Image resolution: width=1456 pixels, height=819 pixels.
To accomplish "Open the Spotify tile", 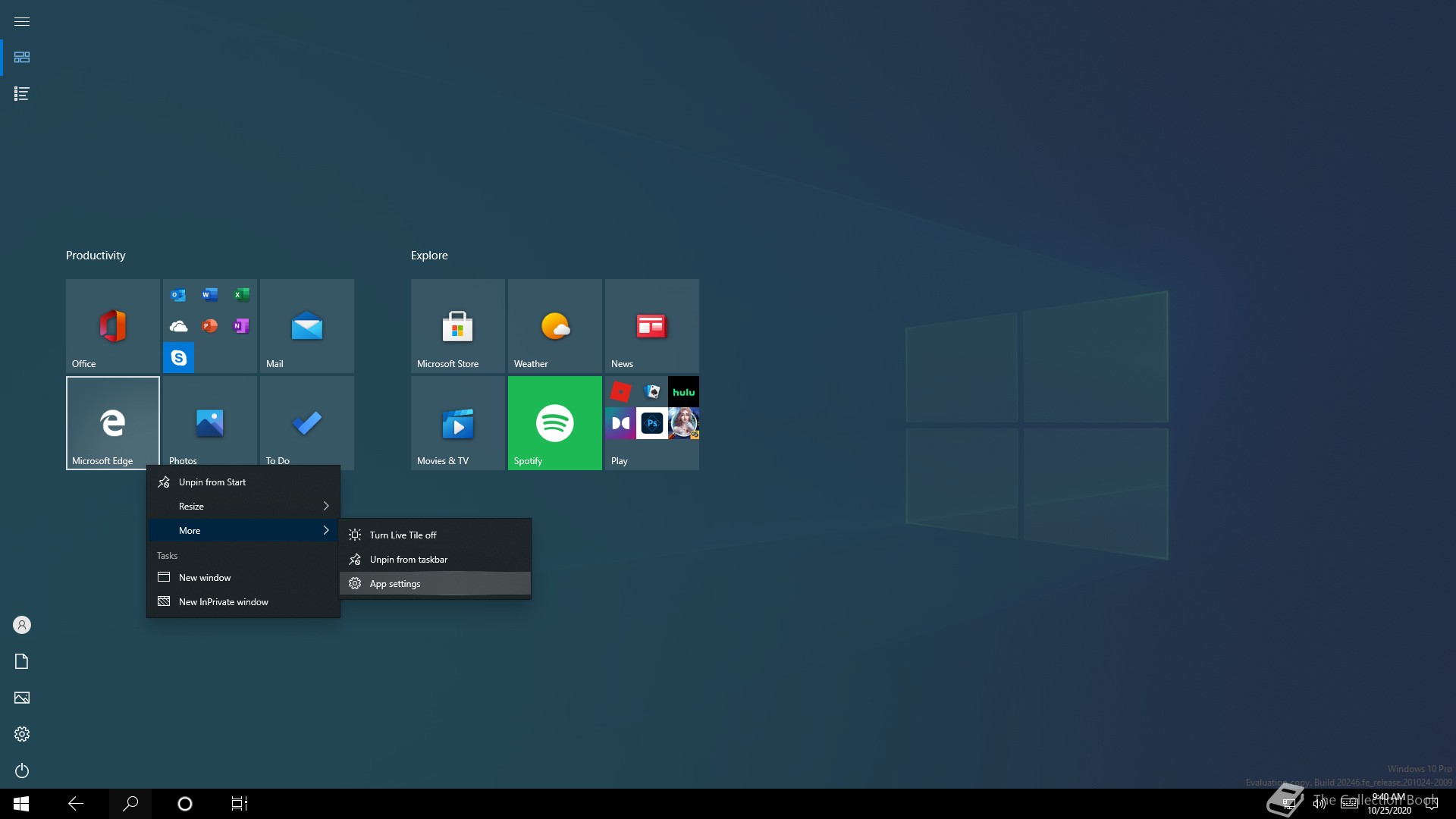I will (554, 422).
